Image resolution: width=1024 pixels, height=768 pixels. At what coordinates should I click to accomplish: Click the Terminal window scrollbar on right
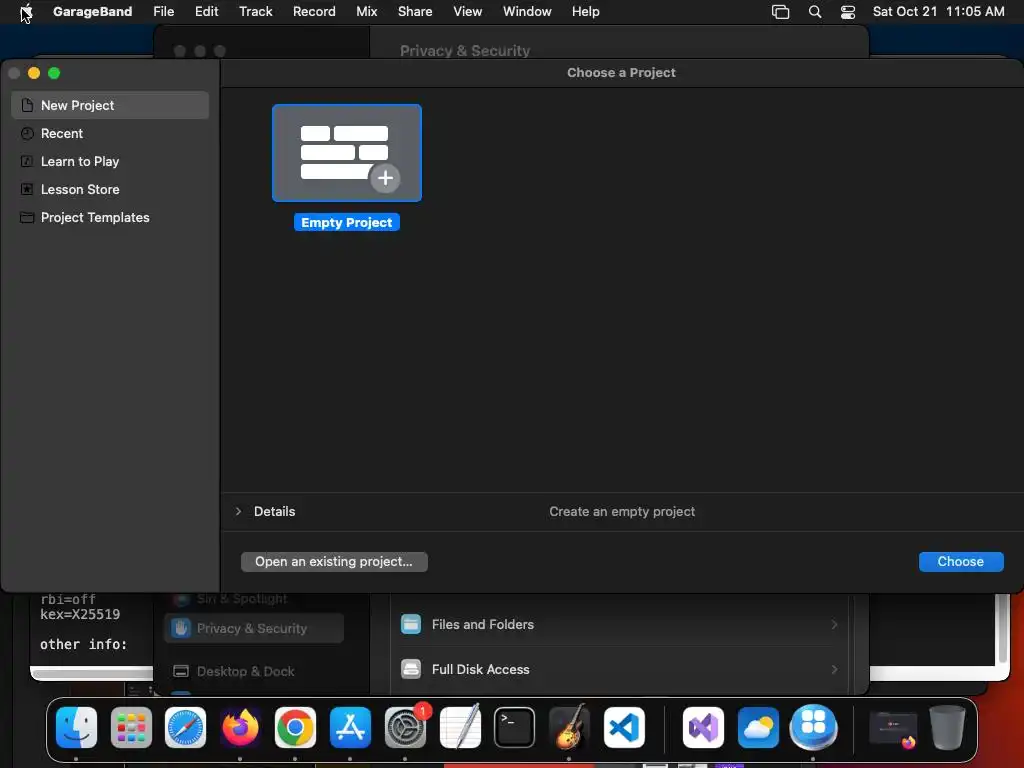(1004, 628)
